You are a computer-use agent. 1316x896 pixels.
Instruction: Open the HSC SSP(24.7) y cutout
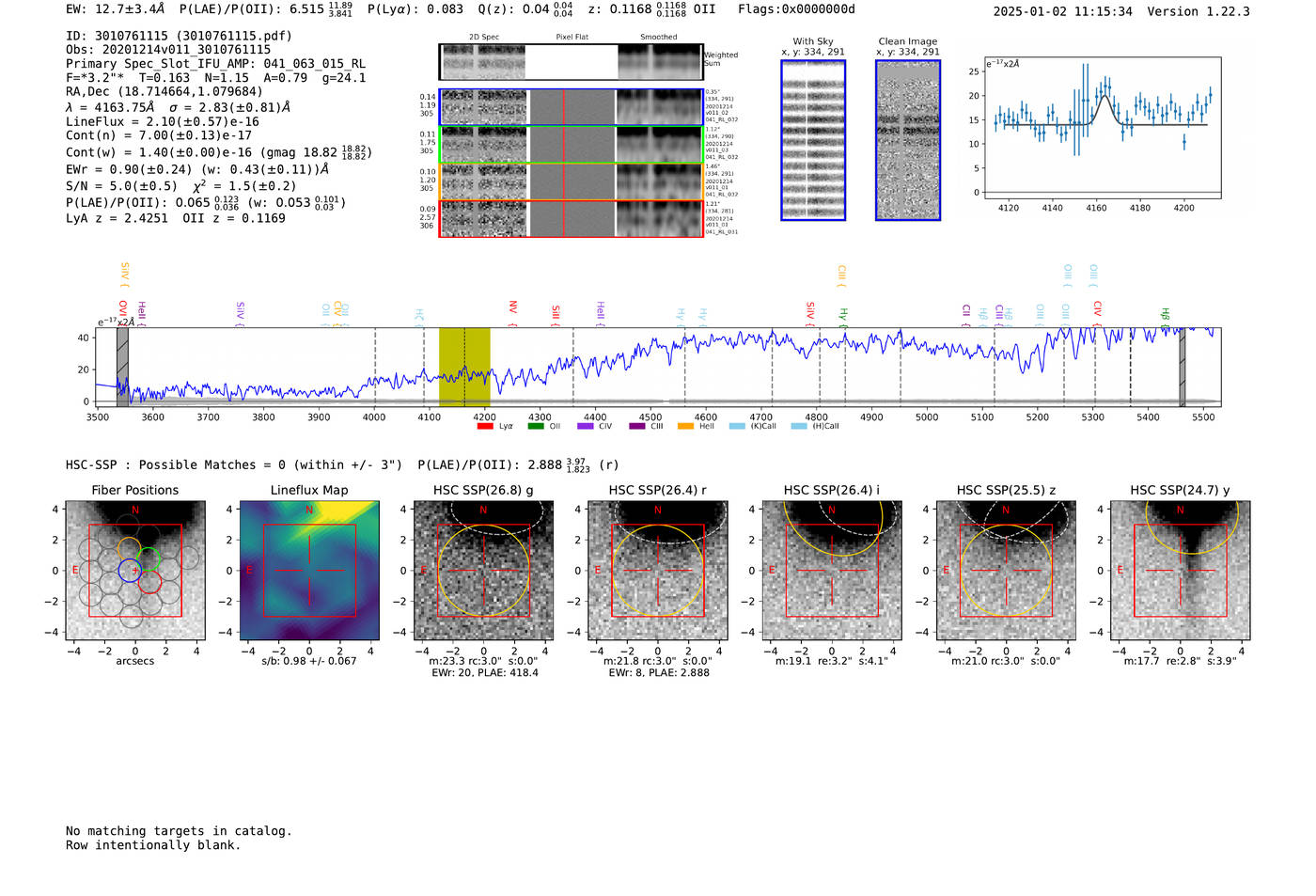(1181, 571)
